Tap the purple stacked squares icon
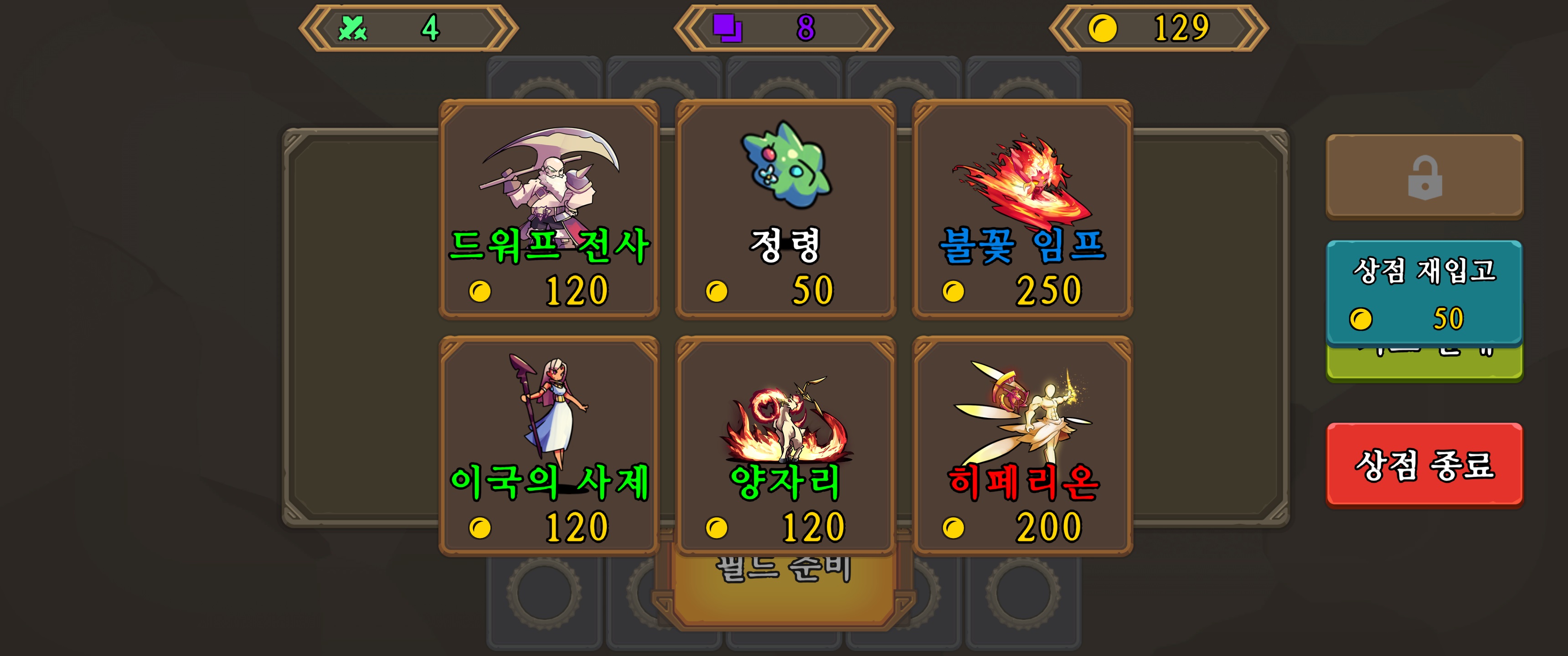This screenshot has width=1568, height=656. point(727,28)
